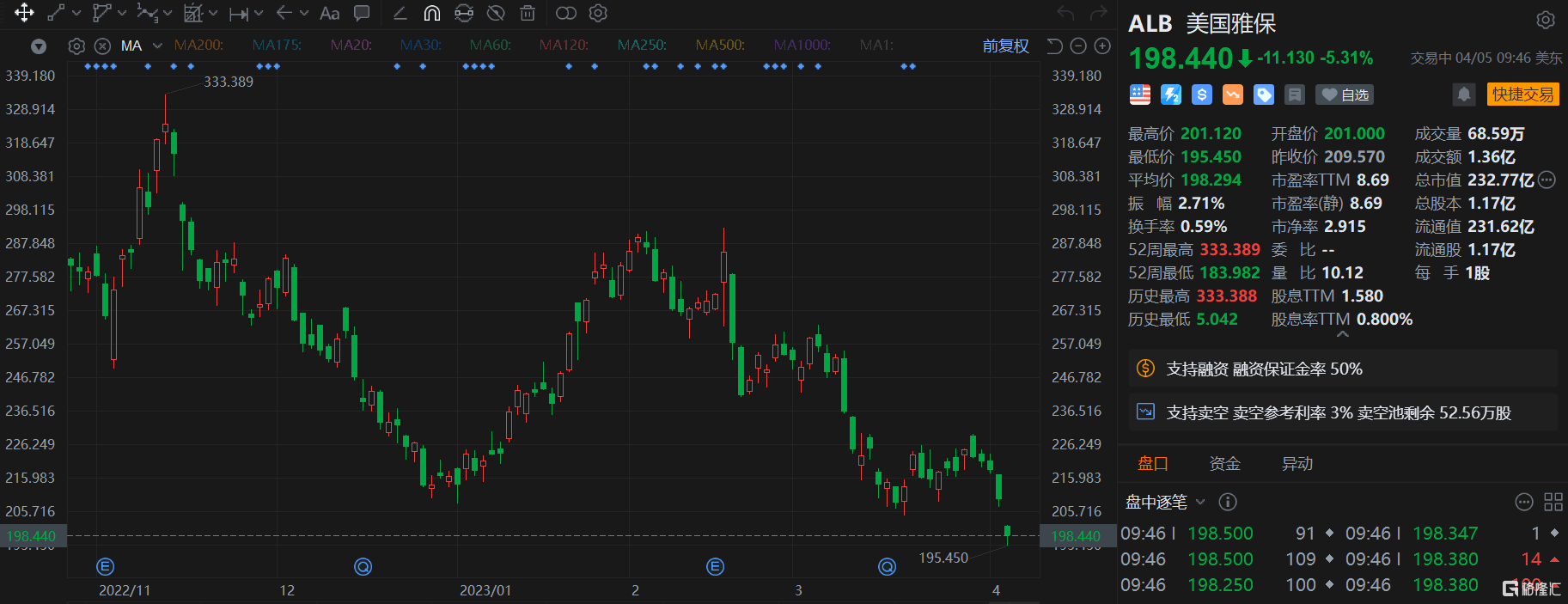Select the angle line drawing tool
The image size is (1568, 604).
(x=400, y=13)
